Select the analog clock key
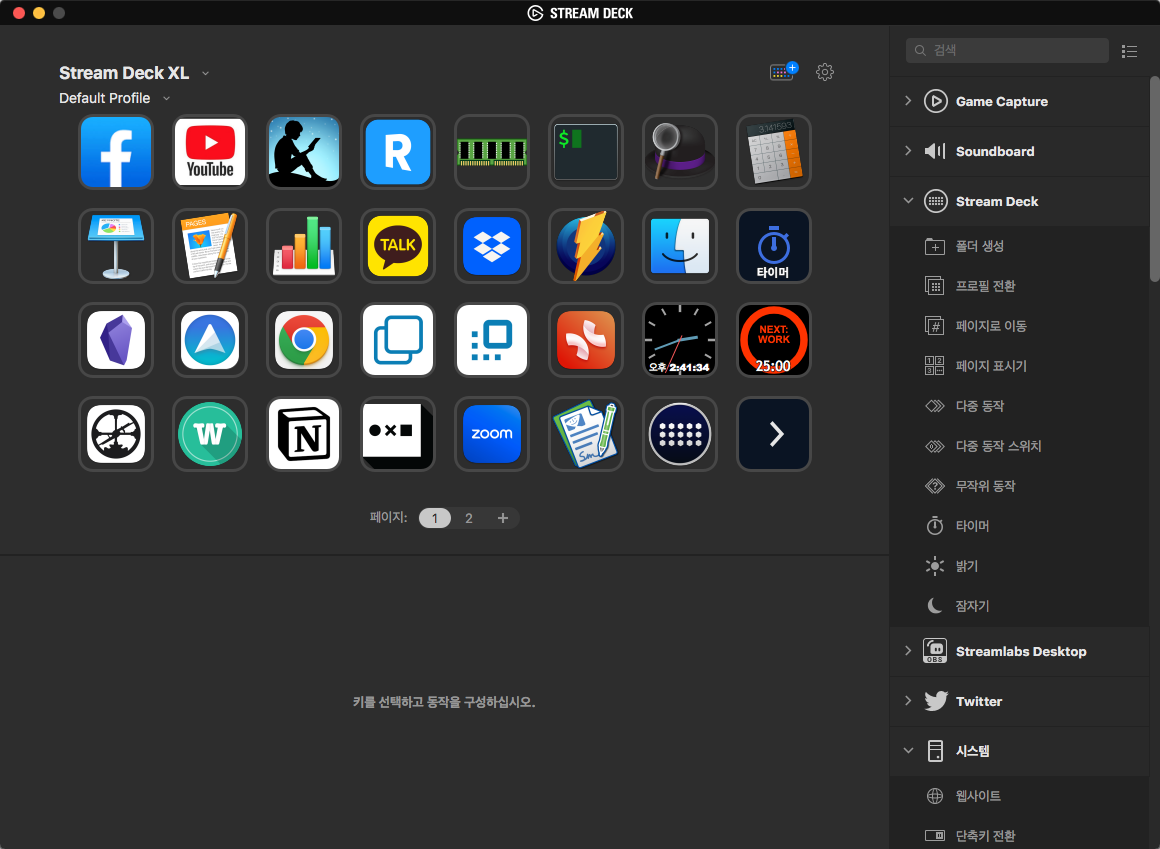Viewport: 1160px width, 849px height. pyautogui.click(x=680, y=340)
